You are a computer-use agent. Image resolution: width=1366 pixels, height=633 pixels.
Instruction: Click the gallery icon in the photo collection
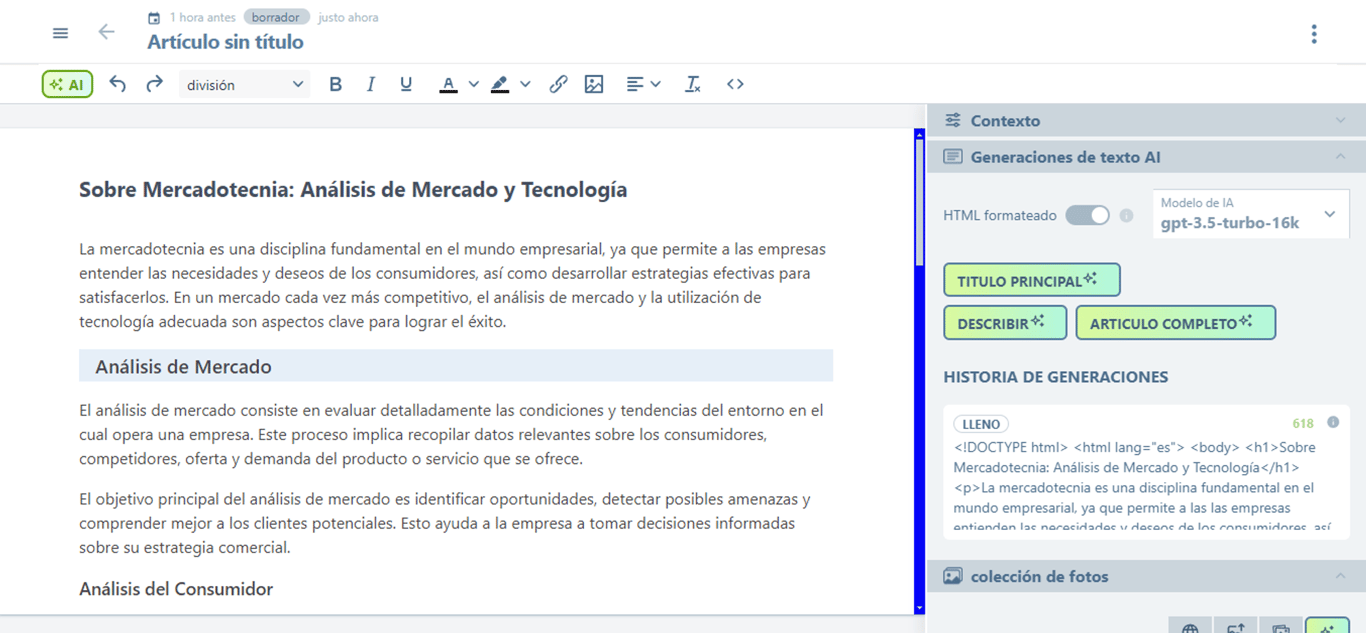click(1280, 626)
